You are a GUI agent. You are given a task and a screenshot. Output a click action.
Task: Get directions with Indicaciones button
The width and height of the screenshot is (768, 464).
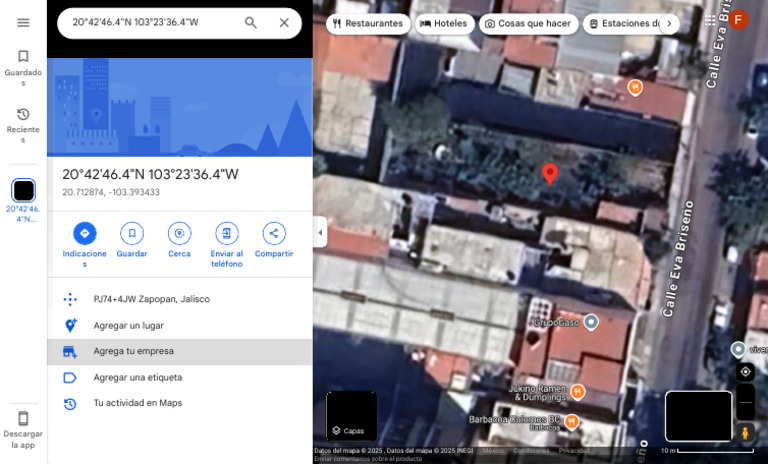[85, 244]
